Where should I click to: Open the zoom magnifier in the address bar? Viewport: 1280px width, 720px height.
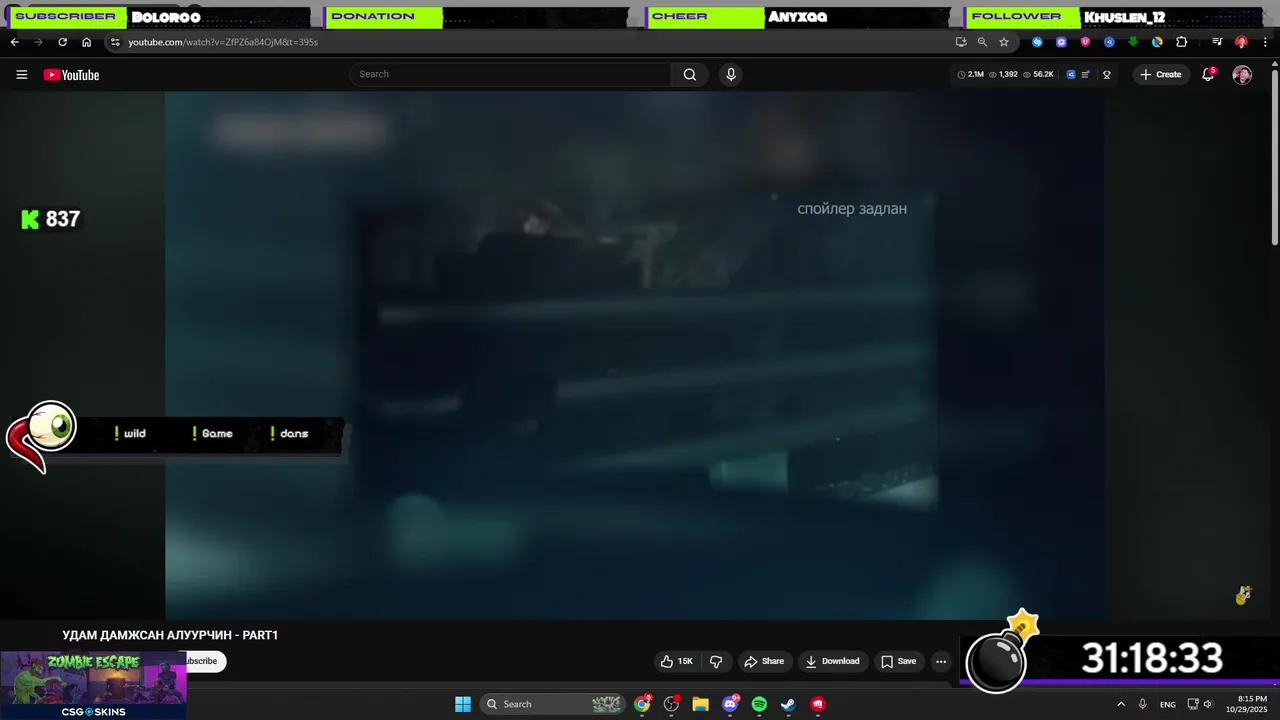[x=982, y=42]
